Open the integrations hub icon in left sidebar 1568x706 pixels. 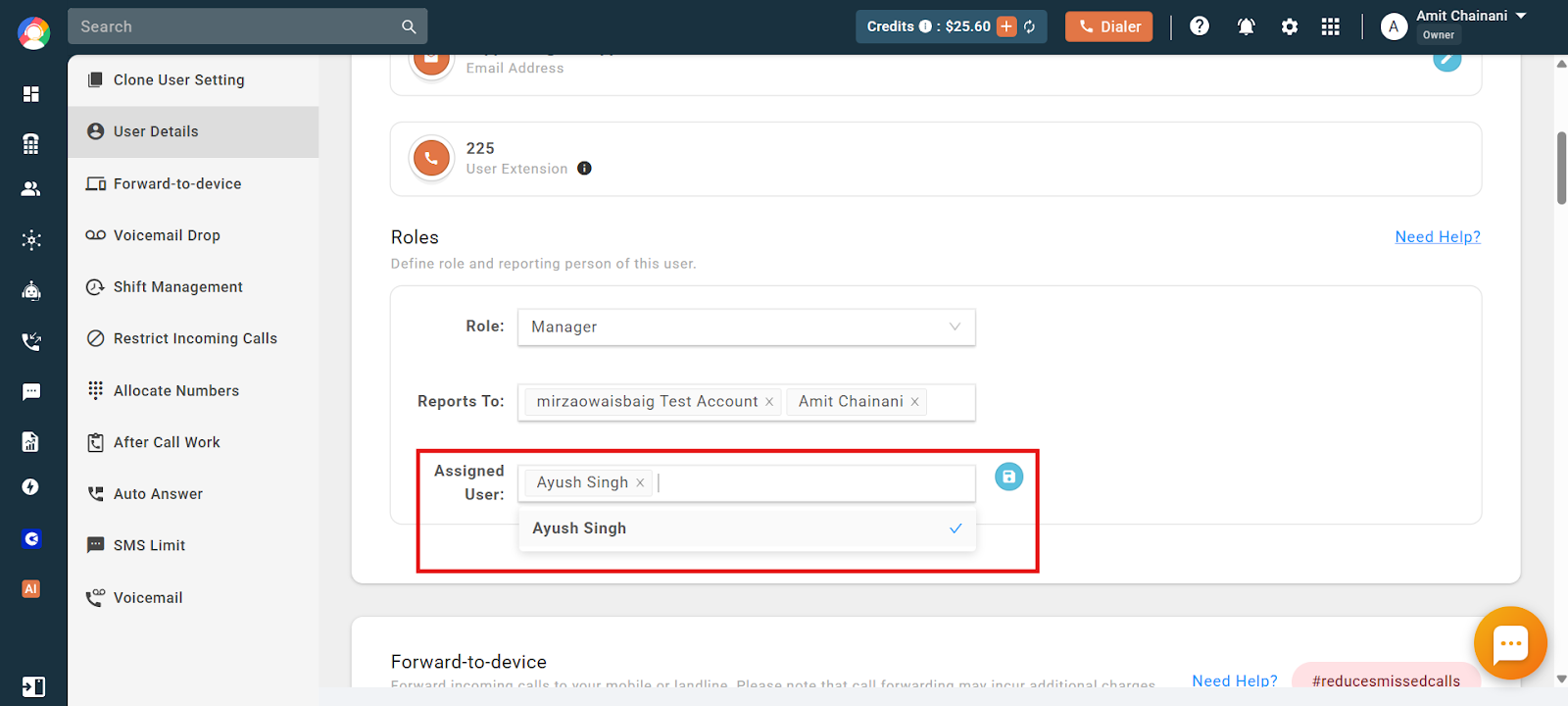coord(31,240)
